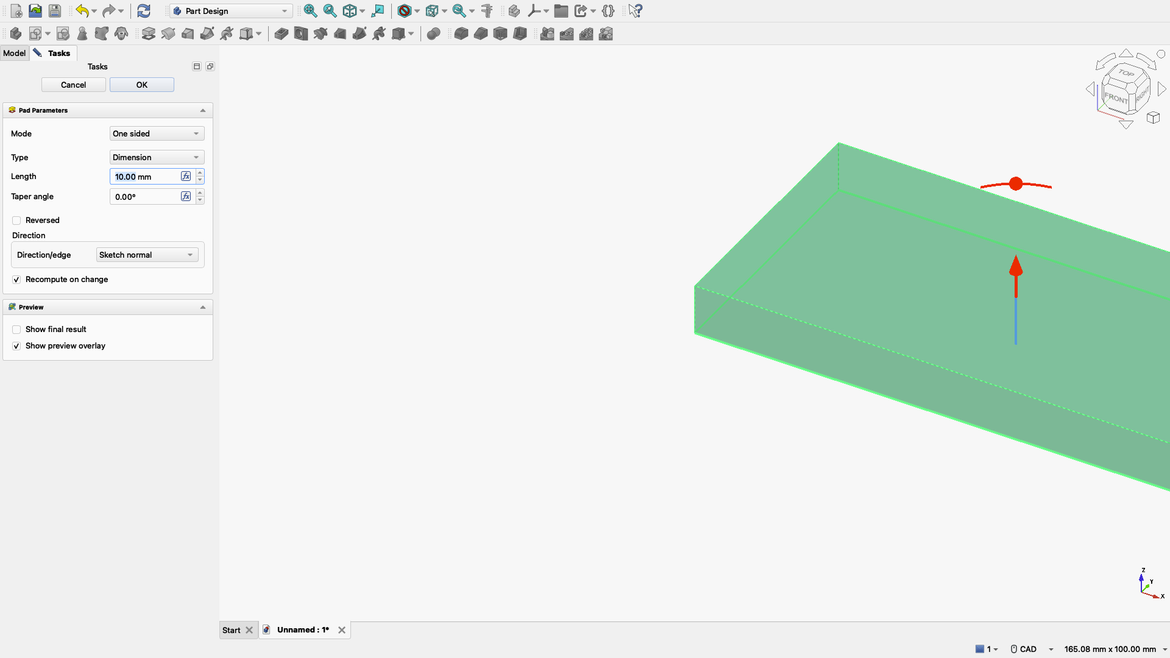Enable Show final result preview
The image size is (1170, 658).
coord(15,329)
